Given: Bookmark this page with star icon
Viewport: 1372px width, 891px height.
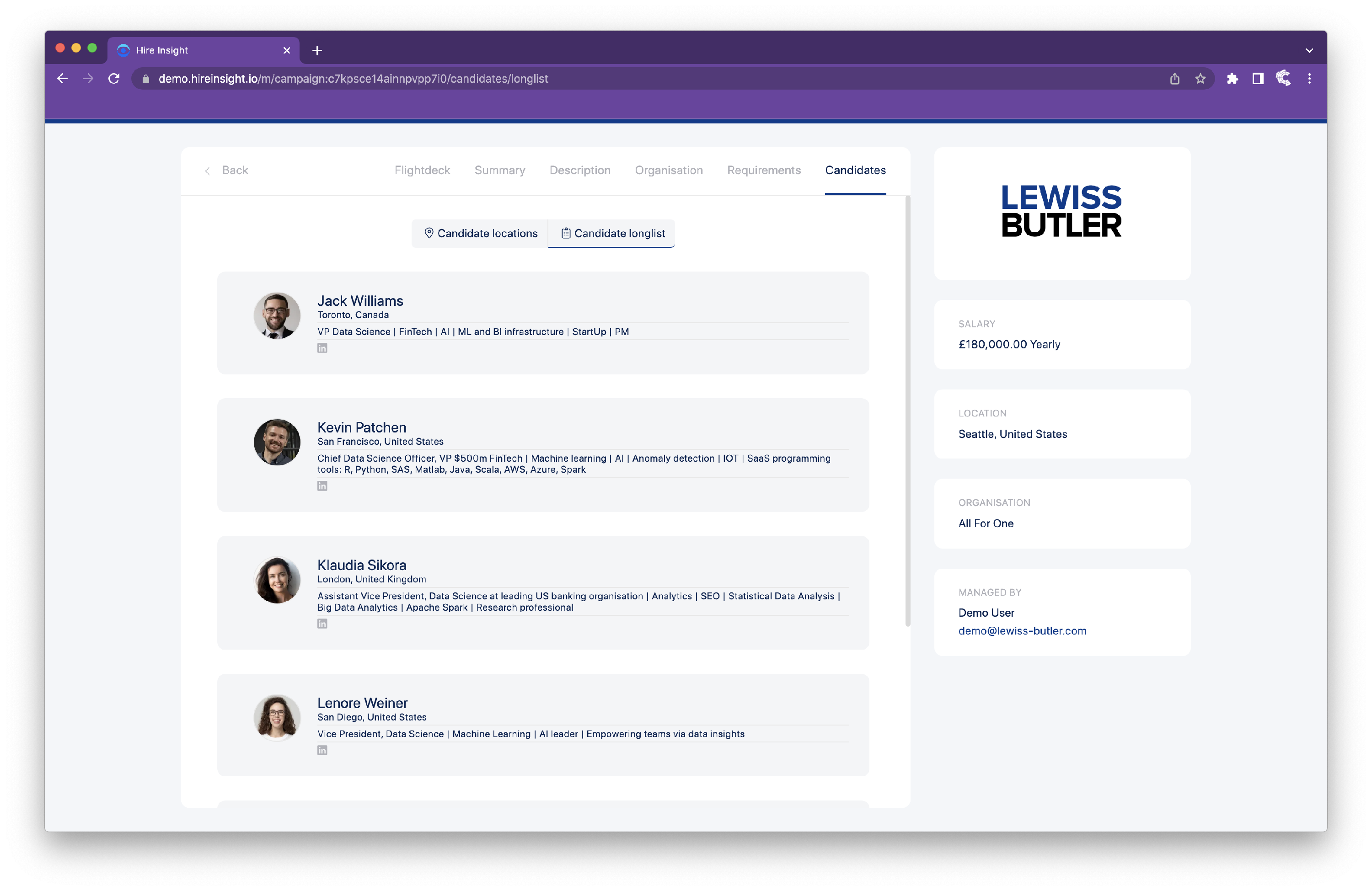Looking at the screenshot, I should [x=1200, y=79].
